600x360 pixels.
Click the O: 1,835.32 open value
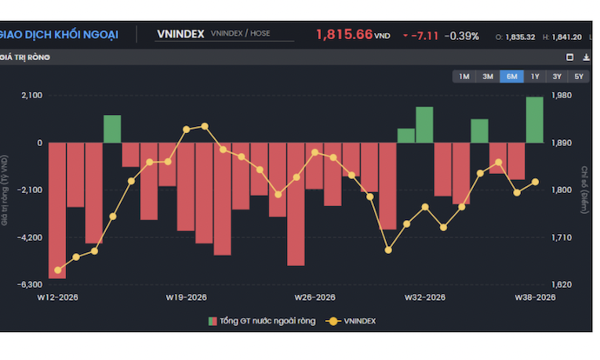click(x=515, y=37)
